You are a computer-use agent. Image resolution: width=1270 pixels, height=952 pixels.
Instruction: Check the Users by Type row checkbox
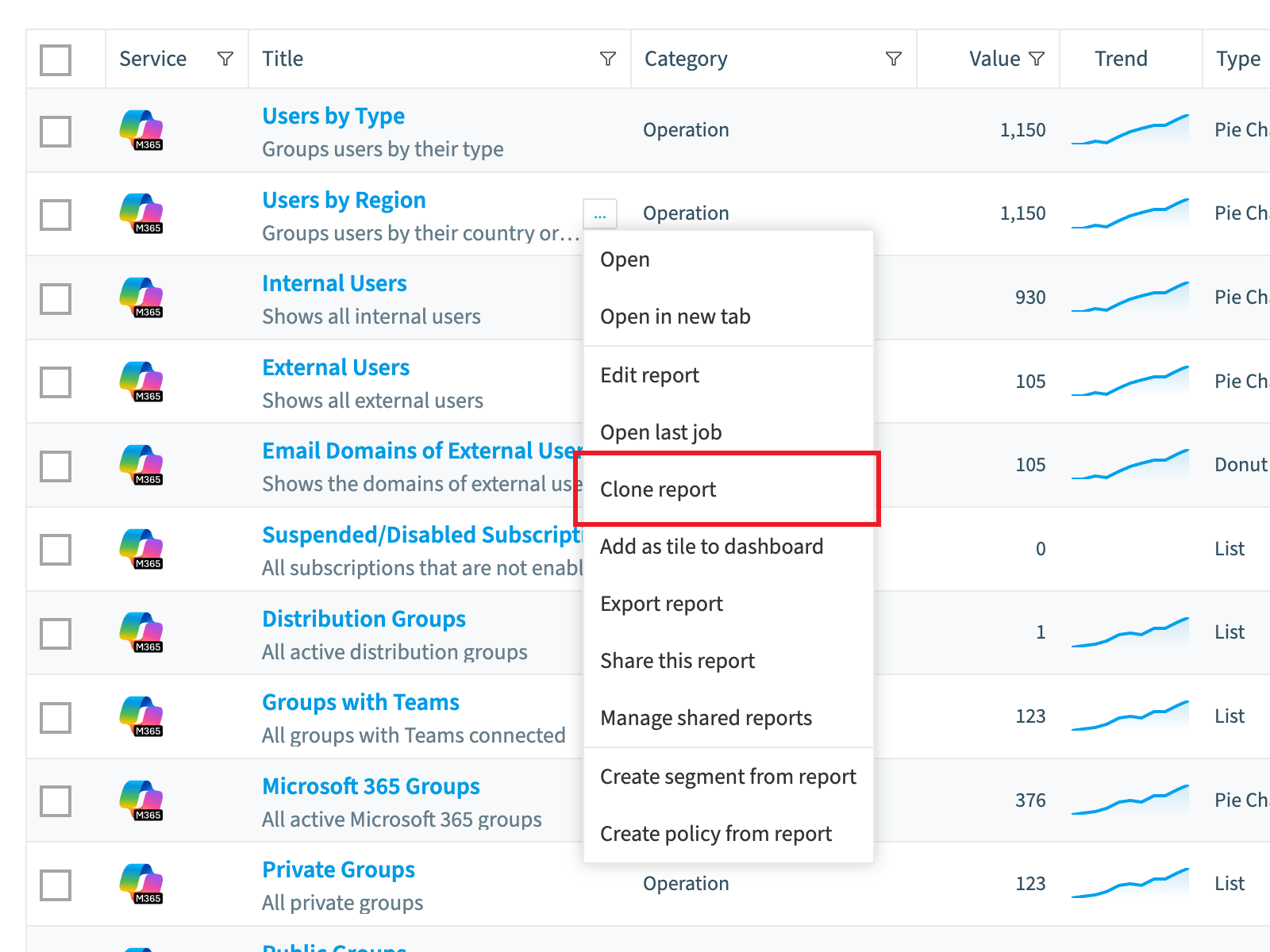[x=56, y=131]
